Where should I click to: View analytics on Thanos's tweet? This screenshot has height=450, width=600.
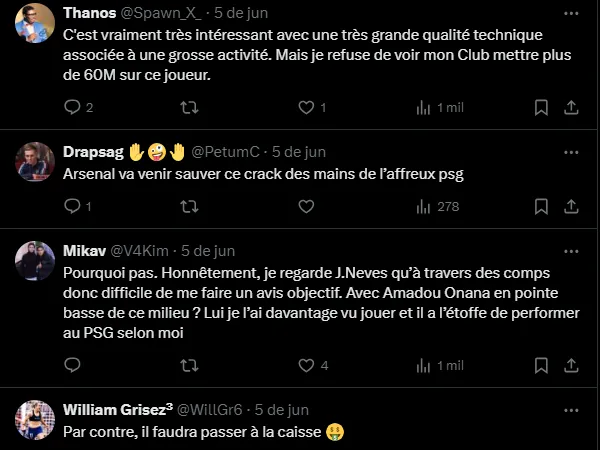423,107
